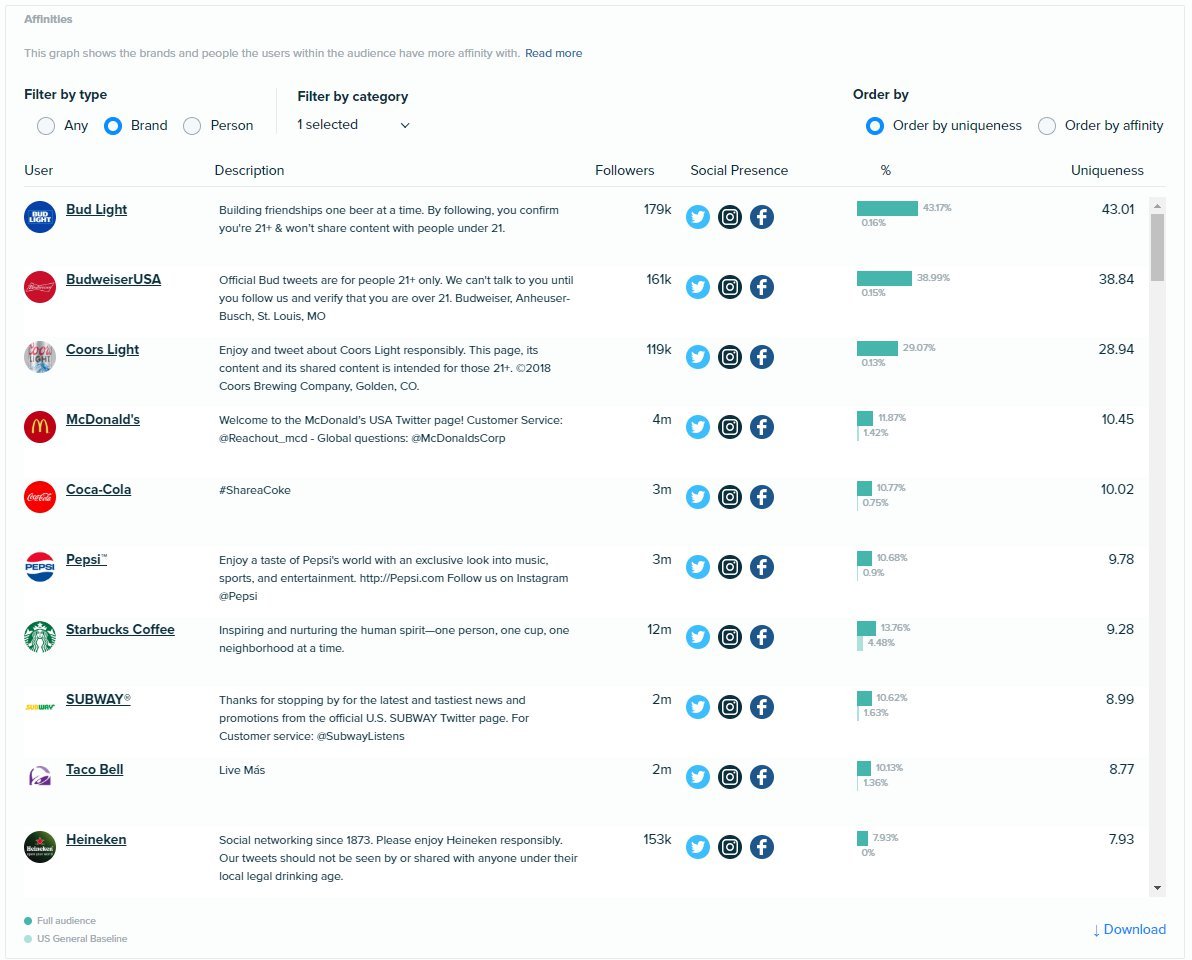Click the Pepsi logo thumbnail
This screenshot has height=960, width=1192.
pos(40,567)
